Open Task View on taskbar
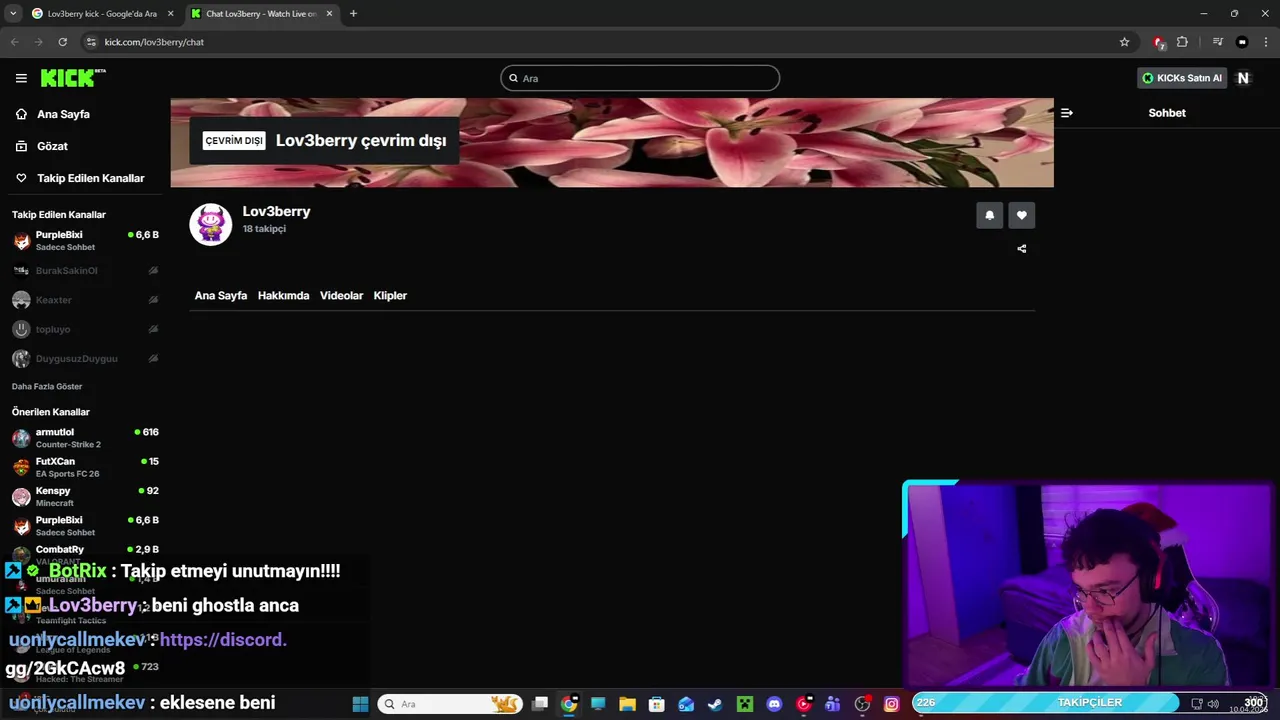 [540, 704]
